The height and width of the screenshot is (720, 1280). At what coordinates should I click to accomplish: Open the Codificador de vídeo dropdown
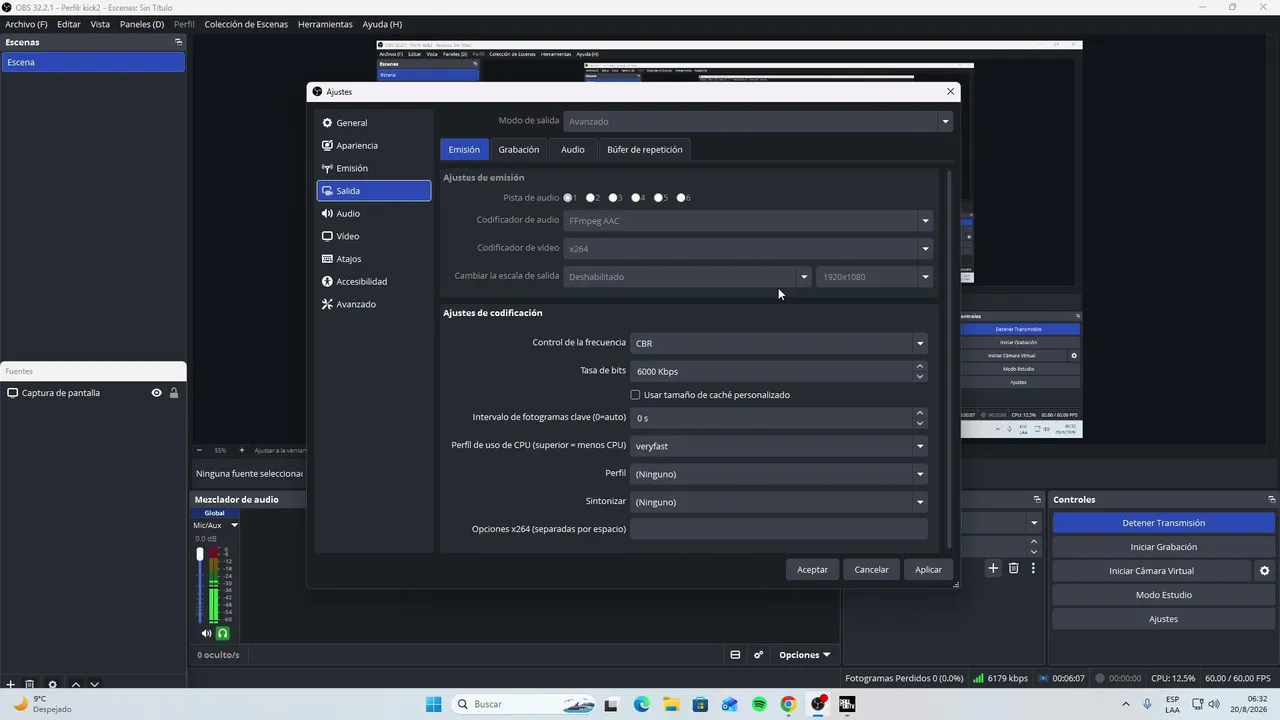[x=748, y=249]
